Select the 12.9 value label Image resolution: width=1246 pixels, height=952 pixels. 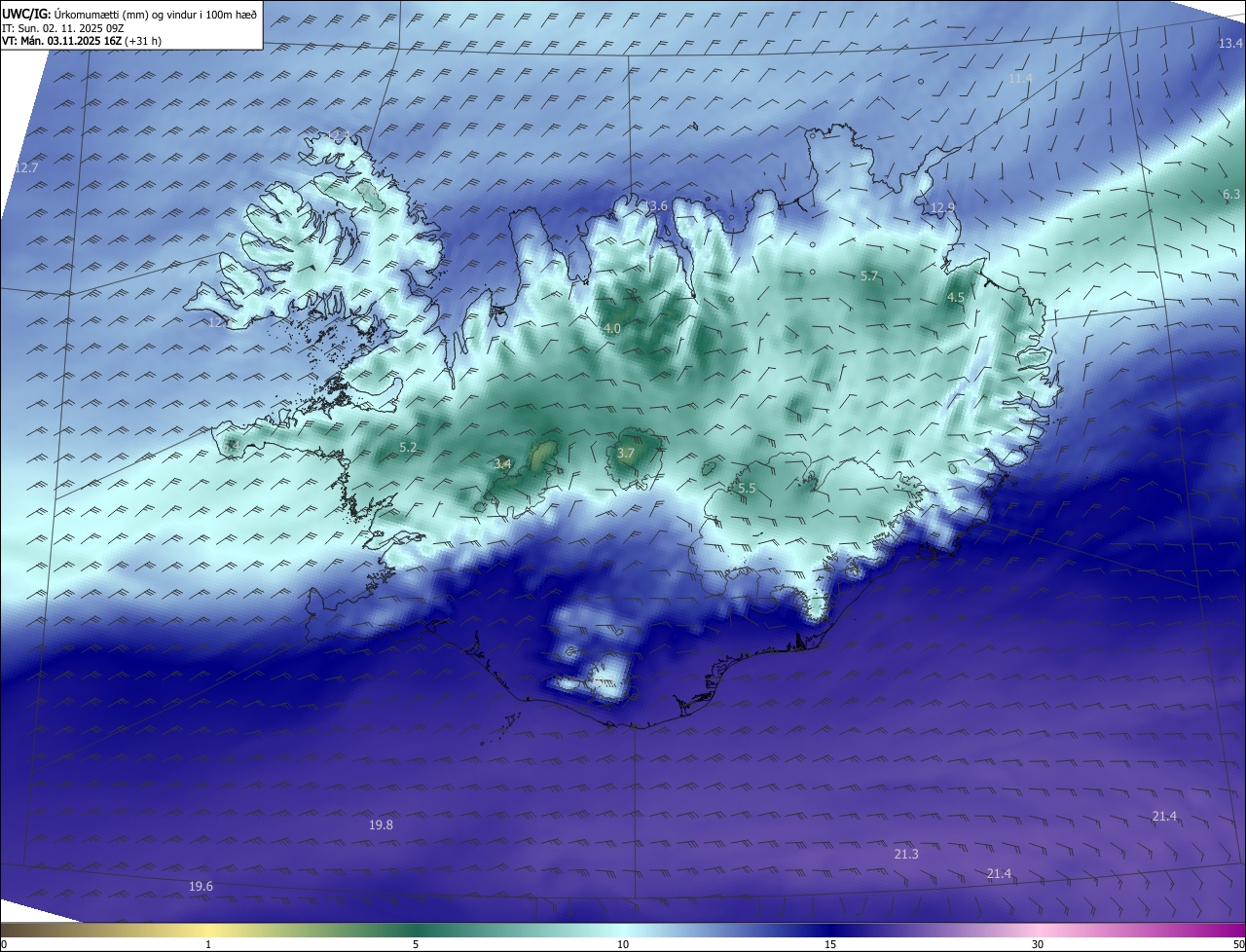(x=942, y=208)
